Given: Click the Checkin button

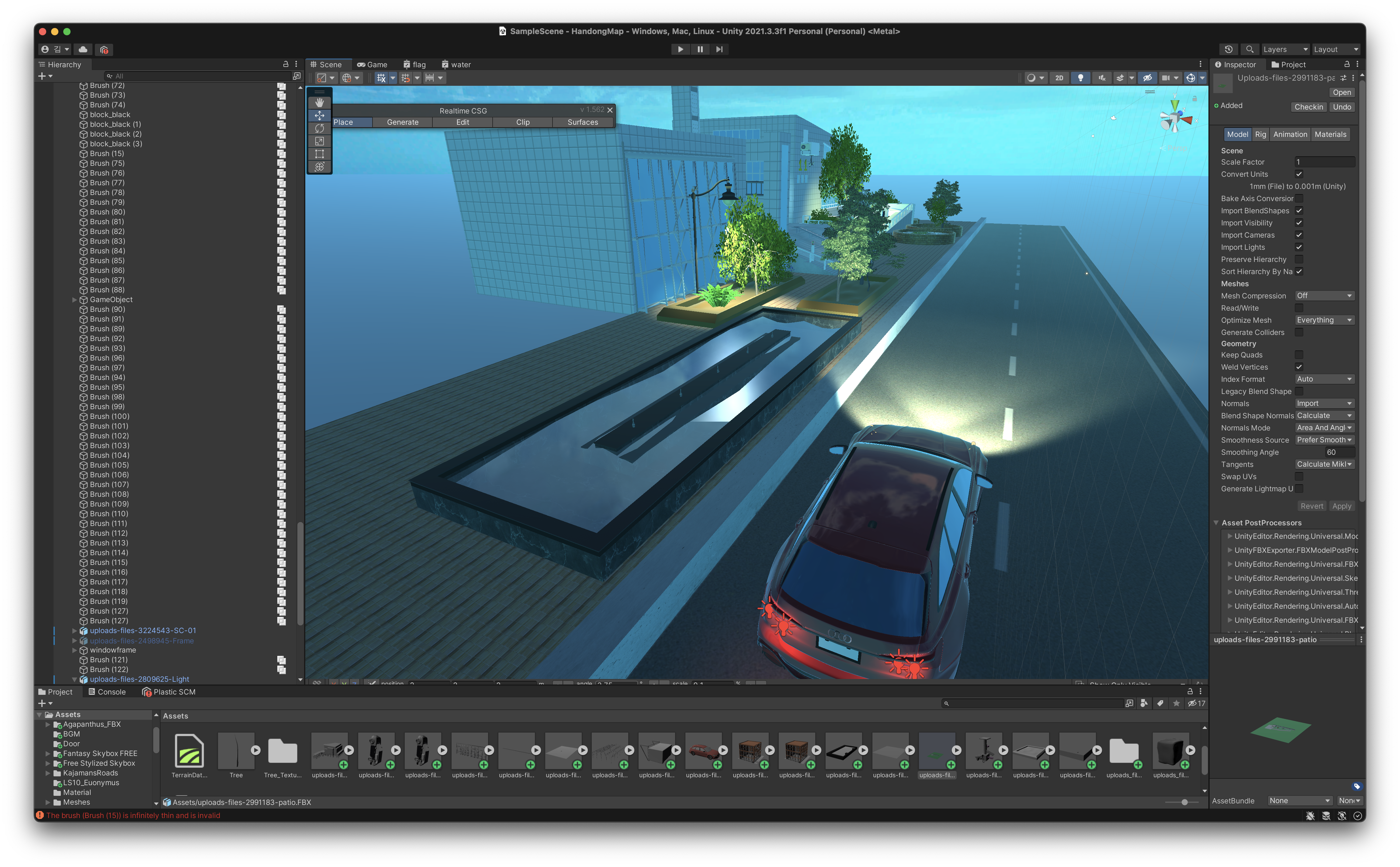Looking at the screenshot, I should pos(1308,107).
